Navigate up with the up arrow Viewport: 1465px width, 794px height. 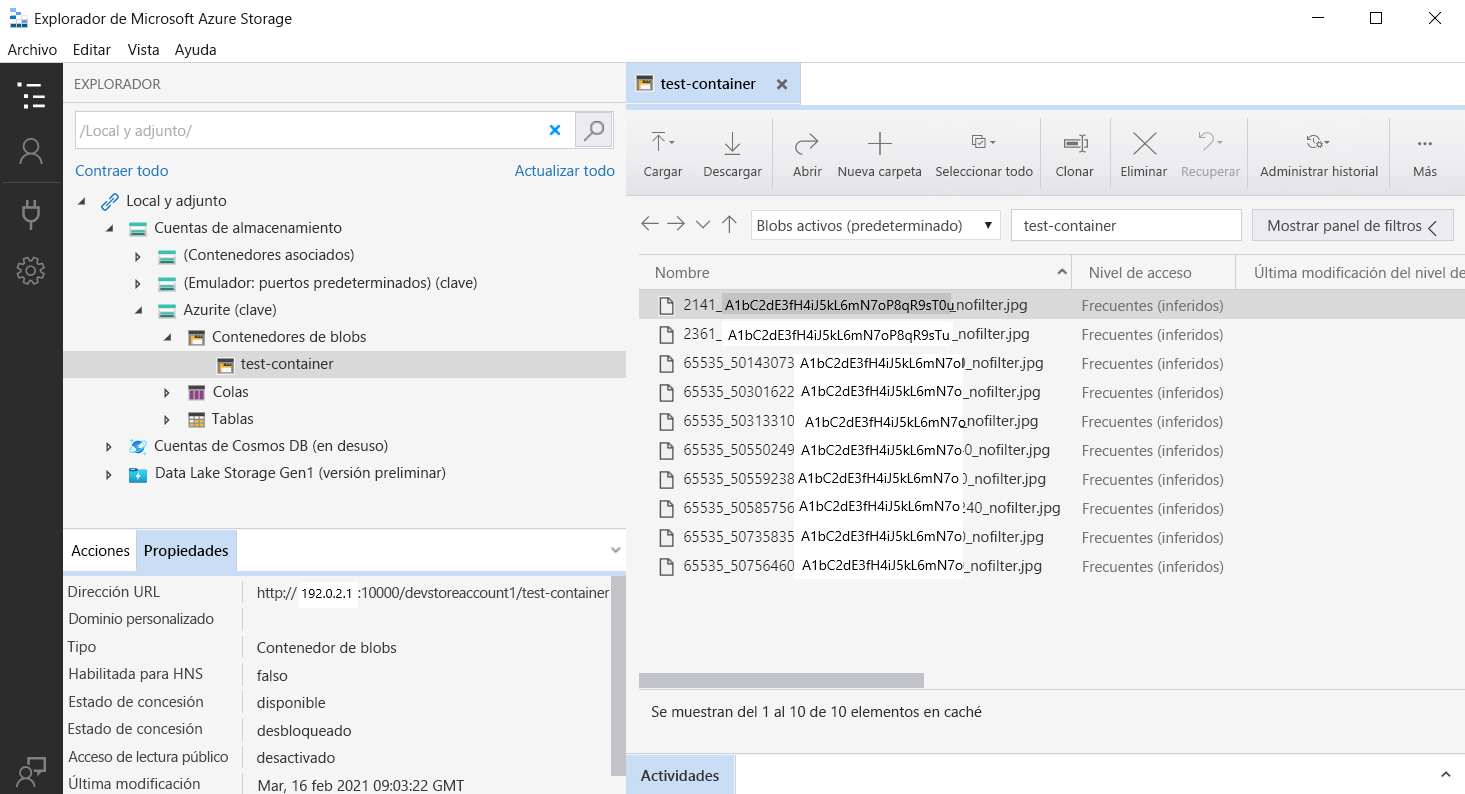click(x=729, y=225)
